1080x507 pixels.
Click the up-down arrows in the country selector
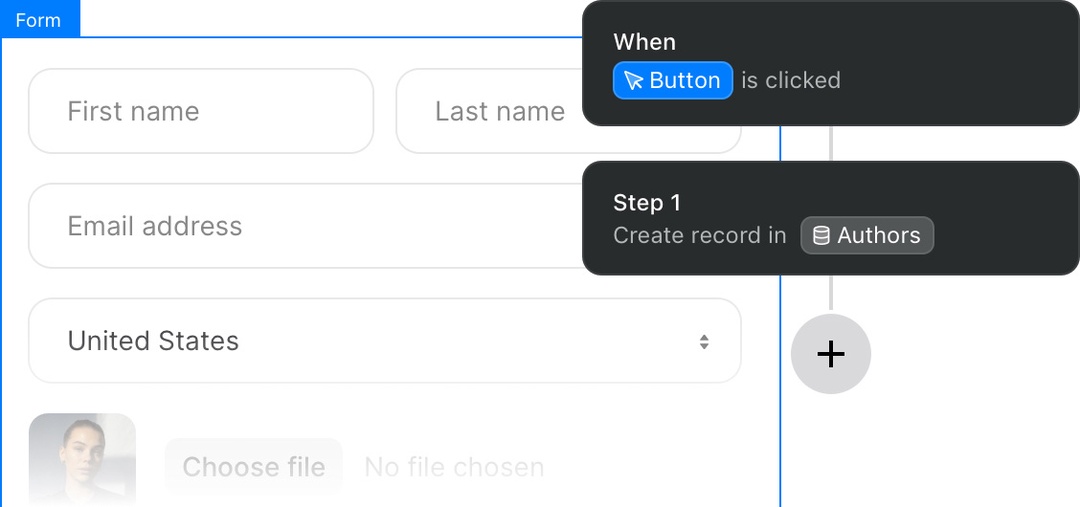704,342
